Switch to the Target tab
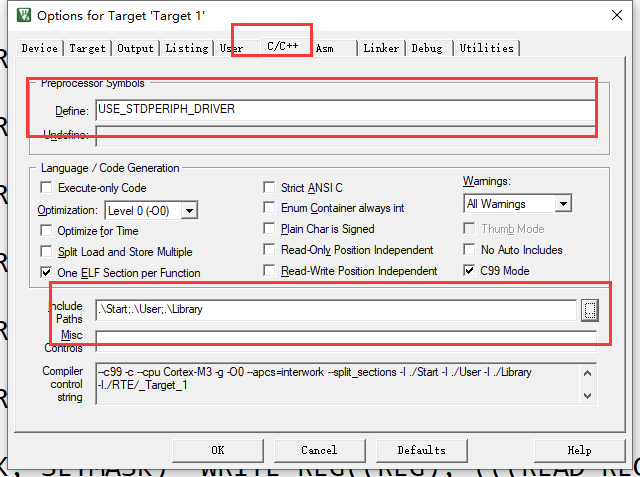Image resolution: width=640 pixels, height=477 pixels. point(87,48)
